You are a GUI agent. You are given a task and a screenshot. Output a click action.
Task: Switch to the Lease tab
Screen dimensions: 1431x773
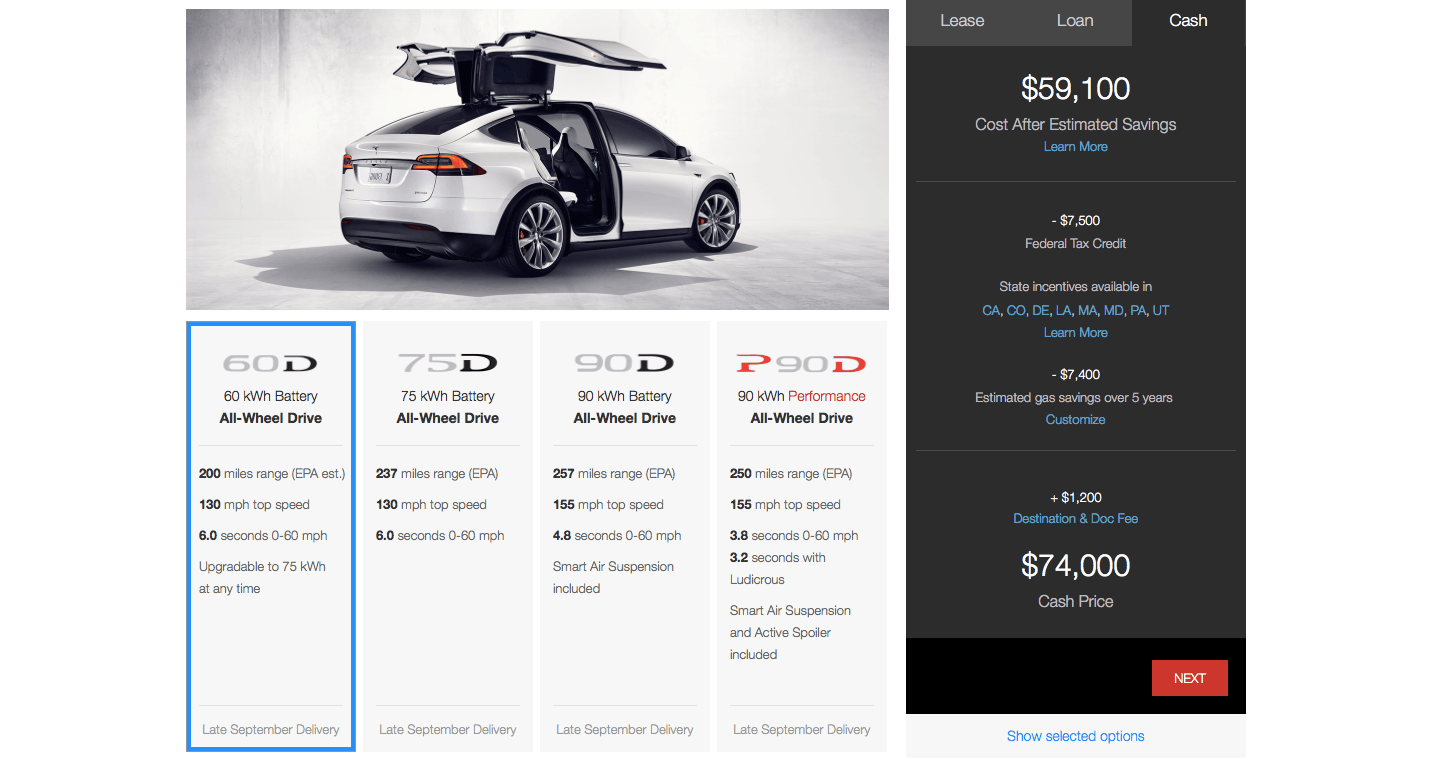pos(962,21)
